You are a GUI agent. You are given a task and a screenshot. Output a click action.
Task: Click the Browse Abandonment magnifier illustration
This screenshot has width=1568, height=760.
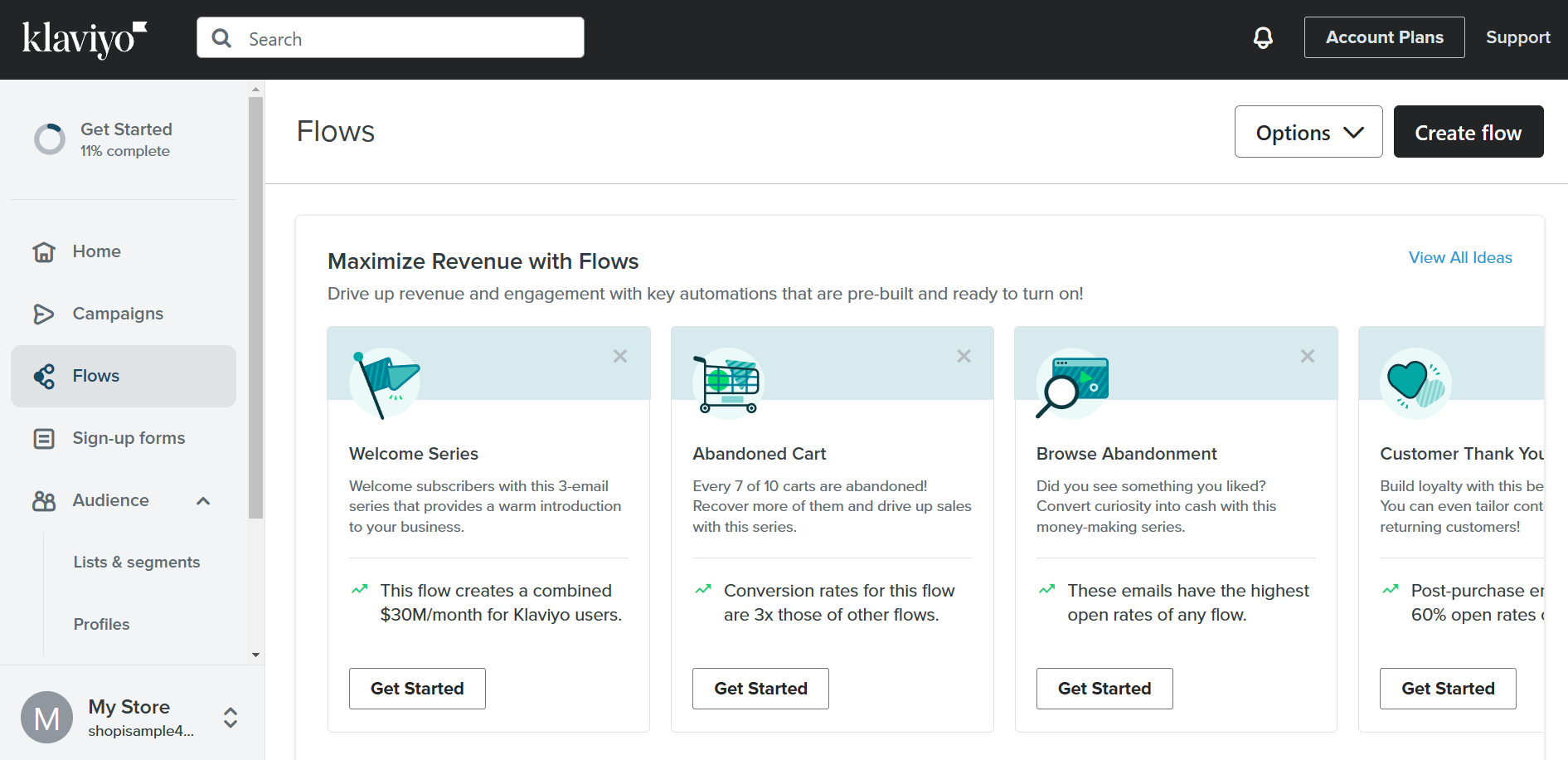pos(1072,383)
